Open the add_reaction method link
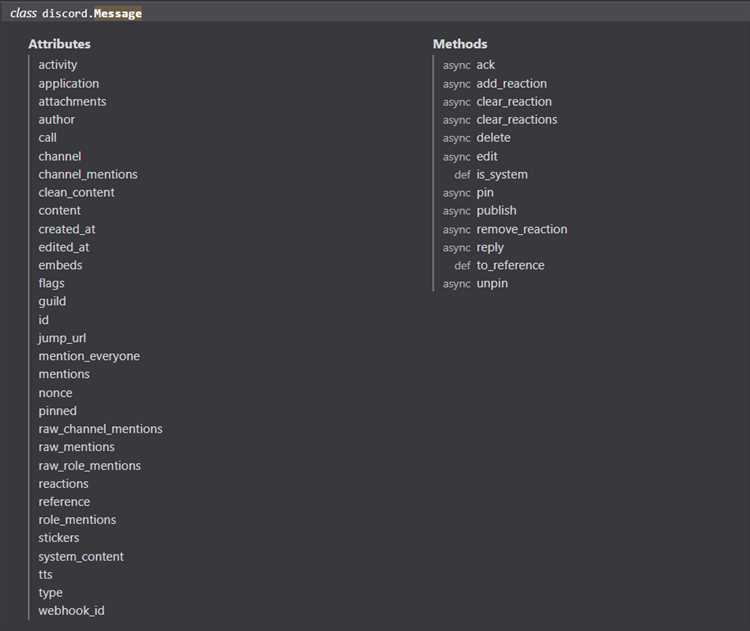 point(511,84)
